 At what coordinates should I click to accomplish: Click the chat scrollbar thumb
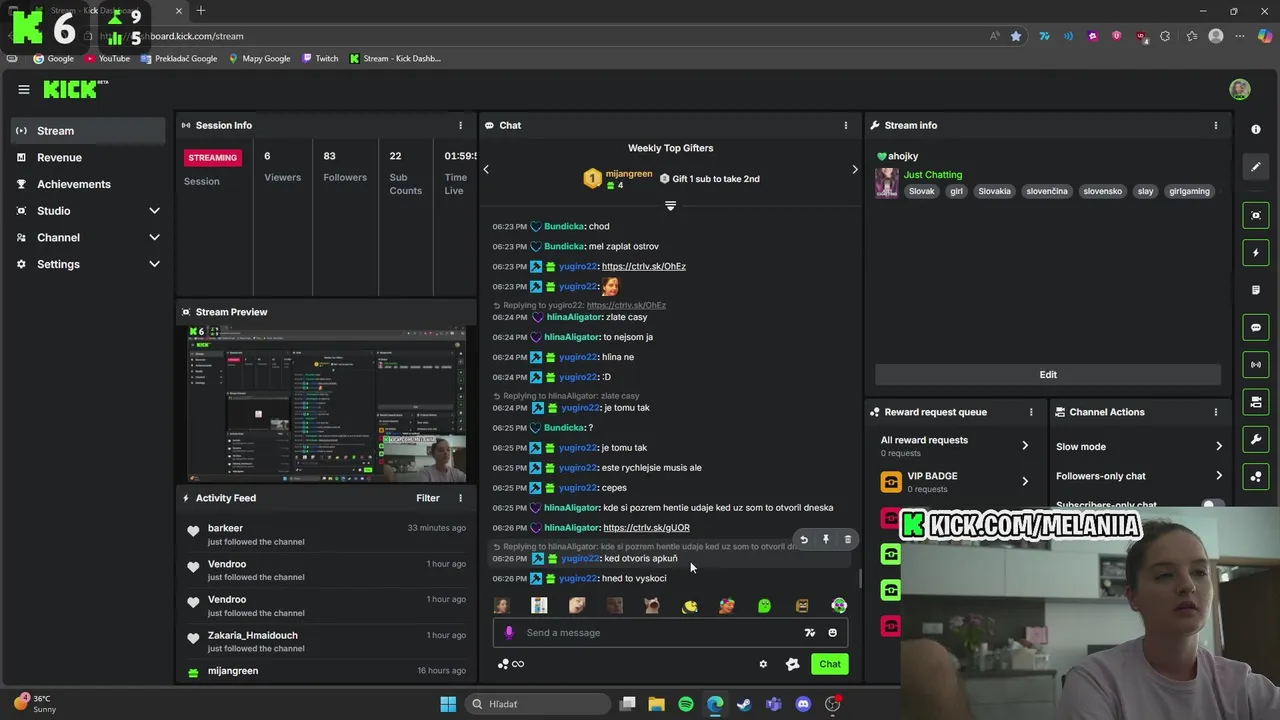tap(860, 578)
